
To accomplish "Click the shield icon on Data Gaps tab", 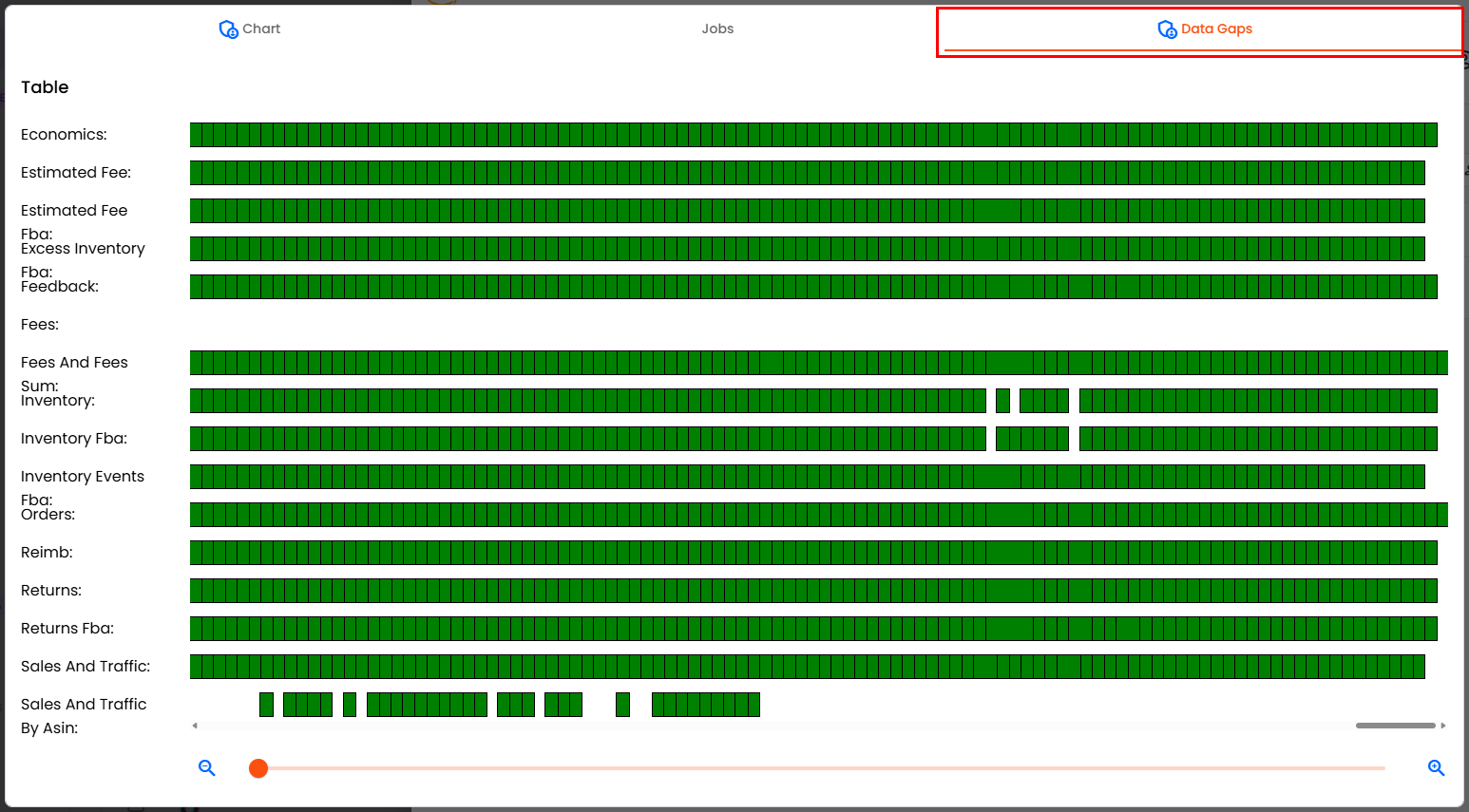I will pyautogui.click(x=1167, y=29).
